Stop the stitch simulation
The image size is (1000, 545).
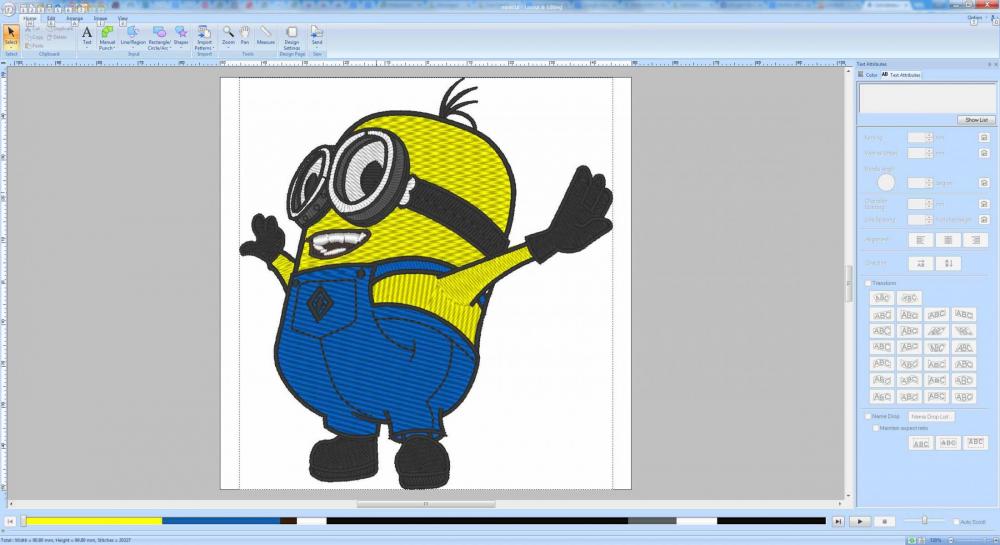point(884,521)
